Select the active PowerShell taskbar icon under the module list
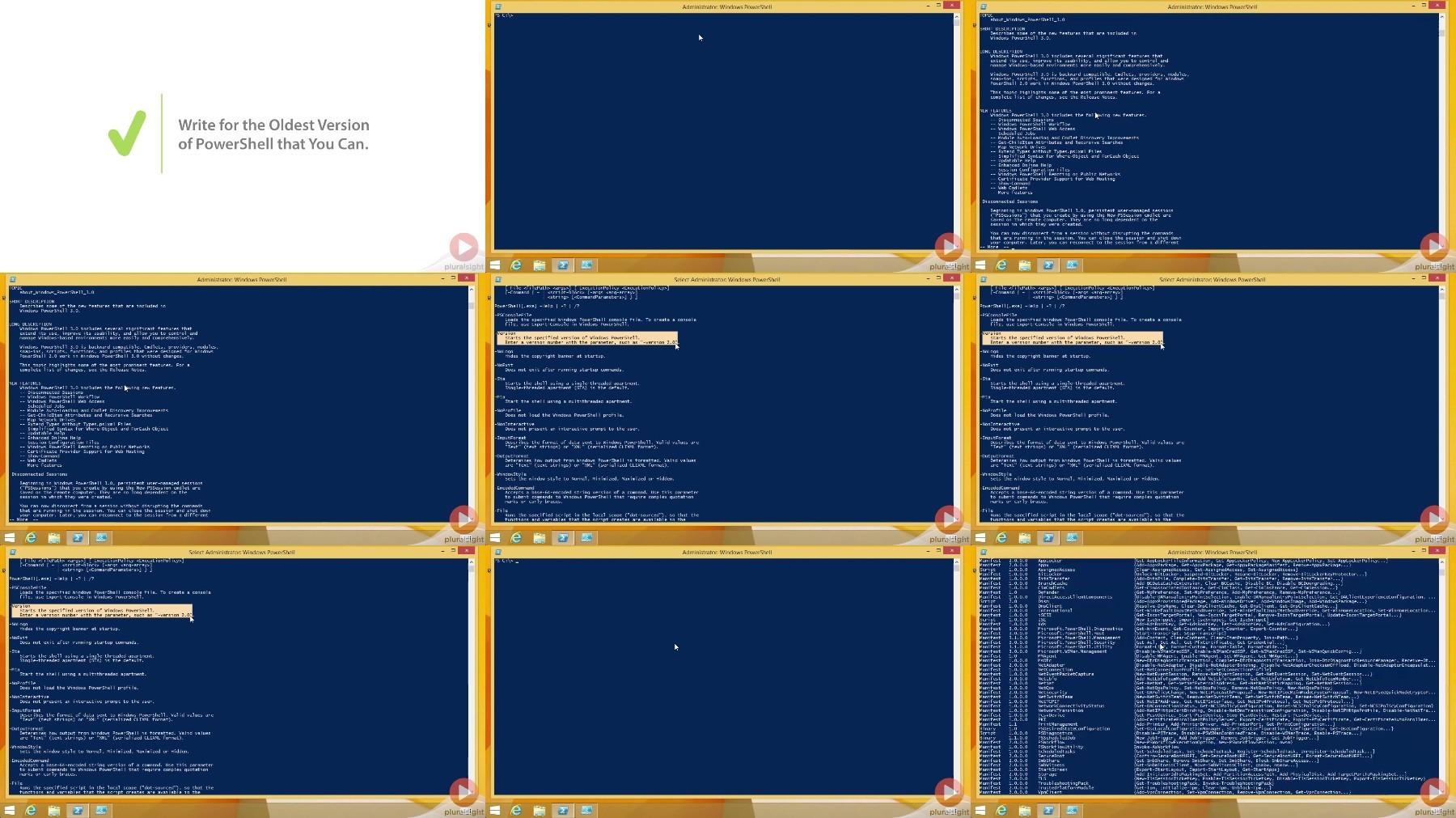The height and width of the screenshot is (818, 1456). click(x=1048, y=810)
